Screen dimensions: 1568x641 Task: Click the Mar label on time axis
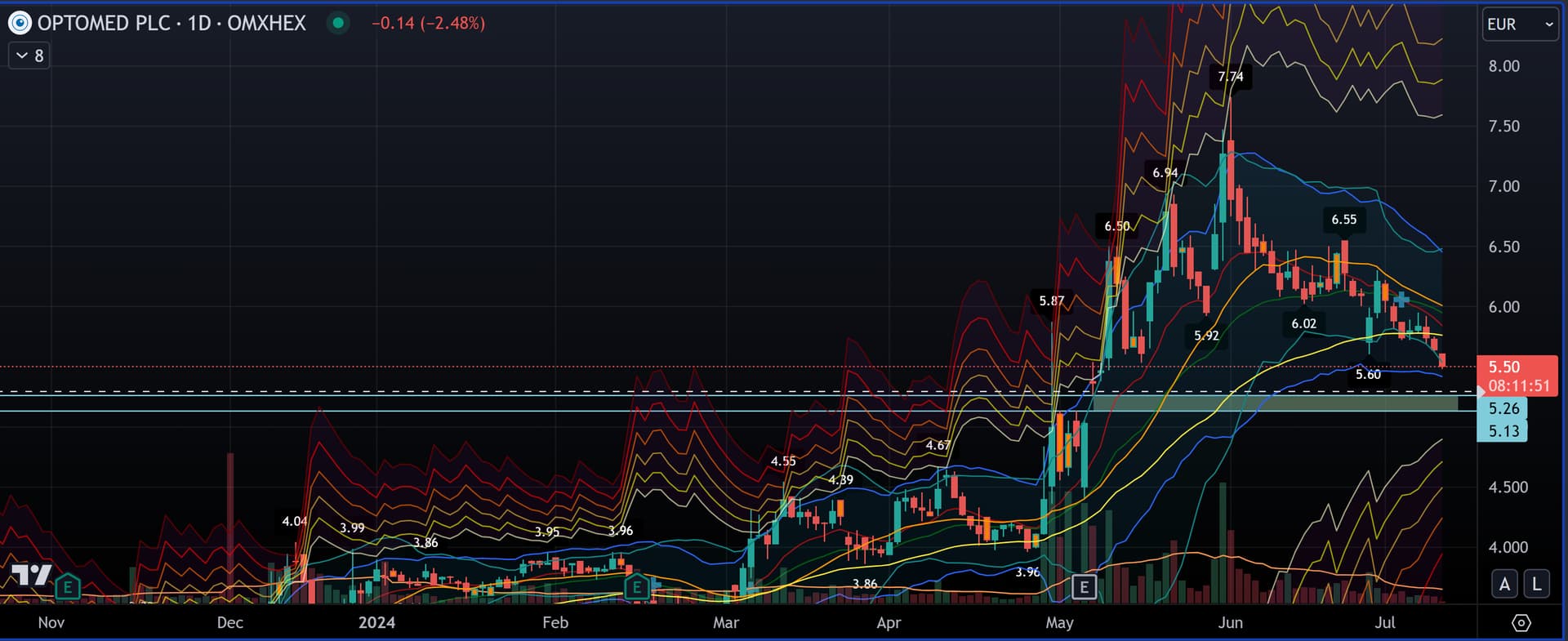click(726, 622)
